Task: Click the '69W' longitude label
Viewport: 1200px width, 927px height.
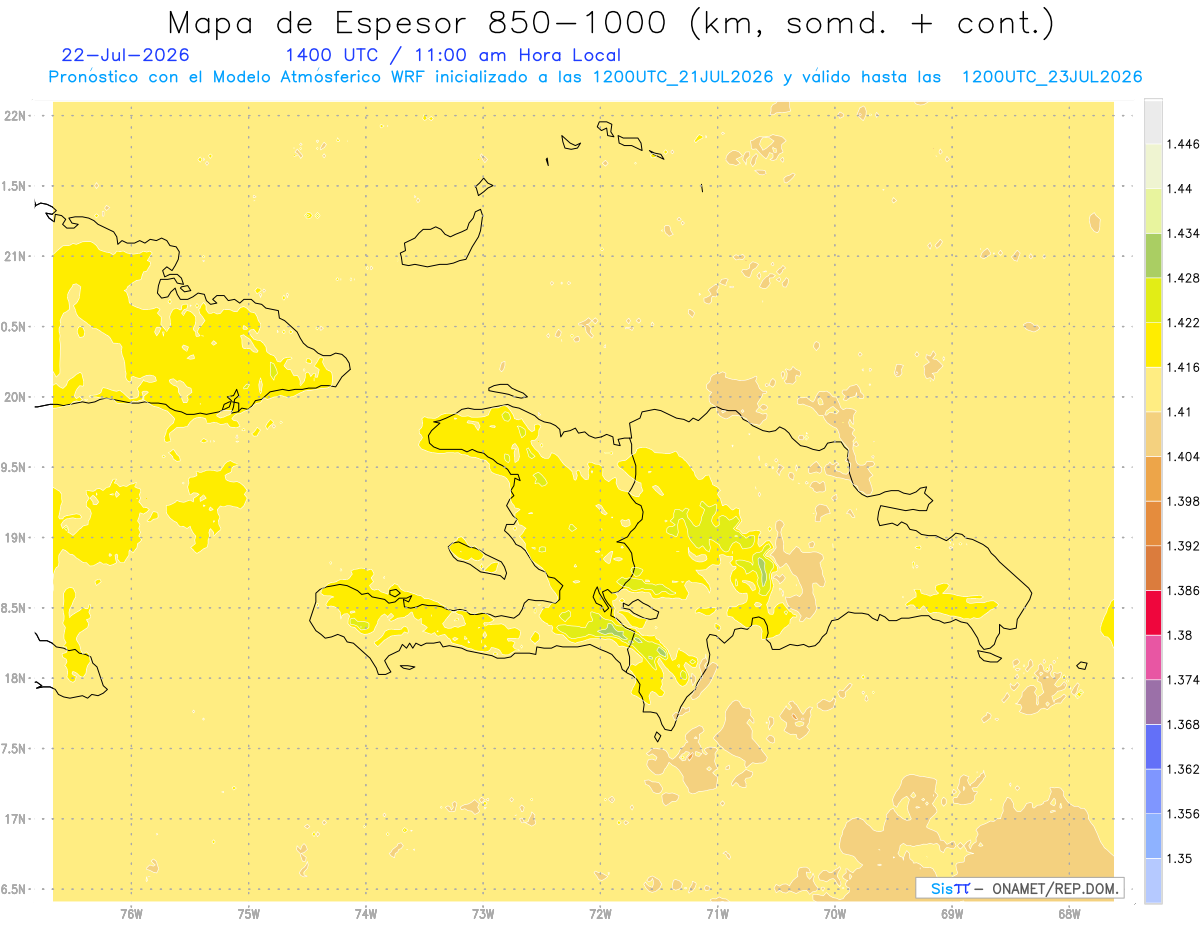Action: tap(952, 914)
